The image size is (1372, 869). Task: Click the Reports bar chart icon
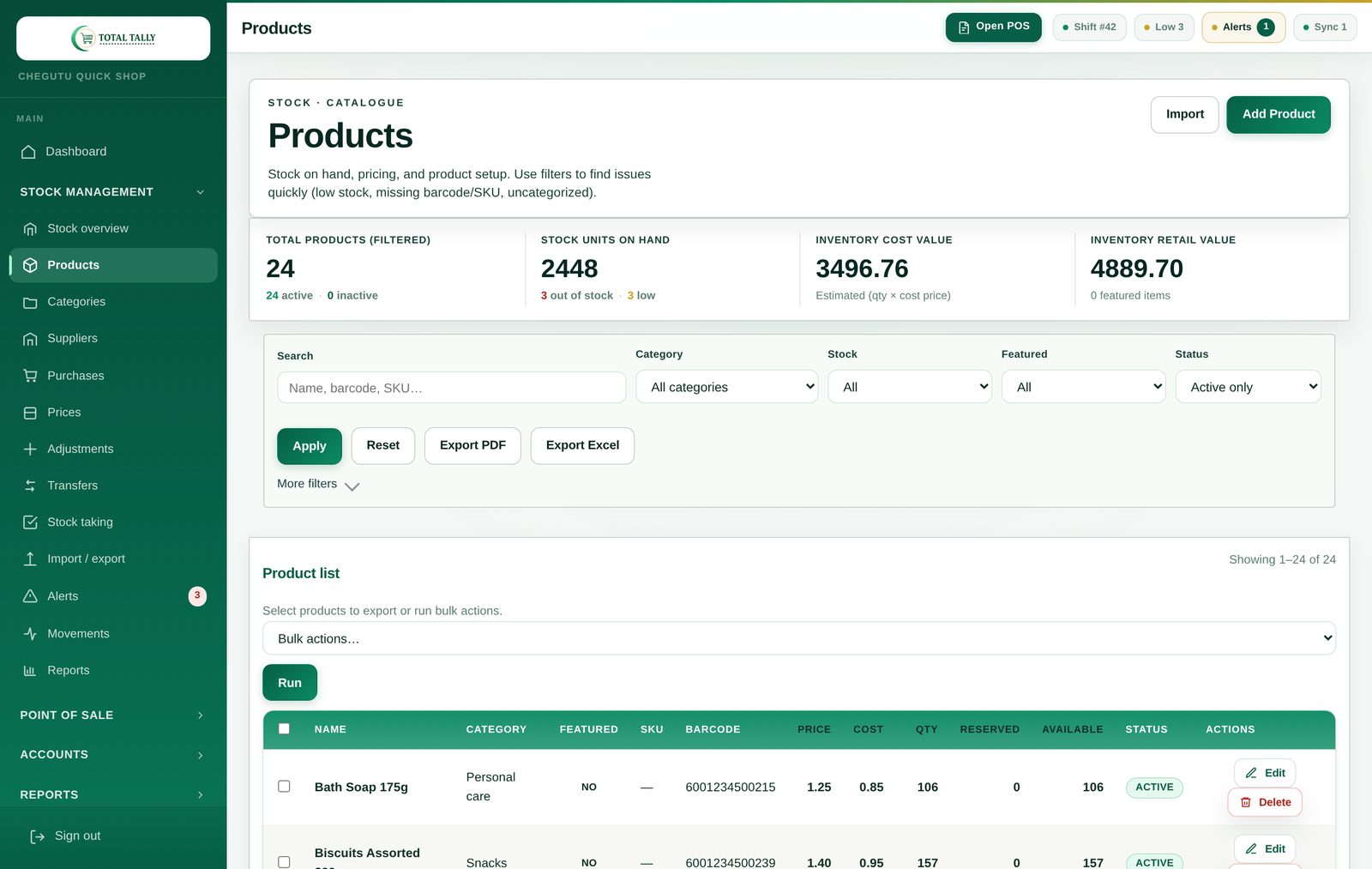[x=30, y=671]
